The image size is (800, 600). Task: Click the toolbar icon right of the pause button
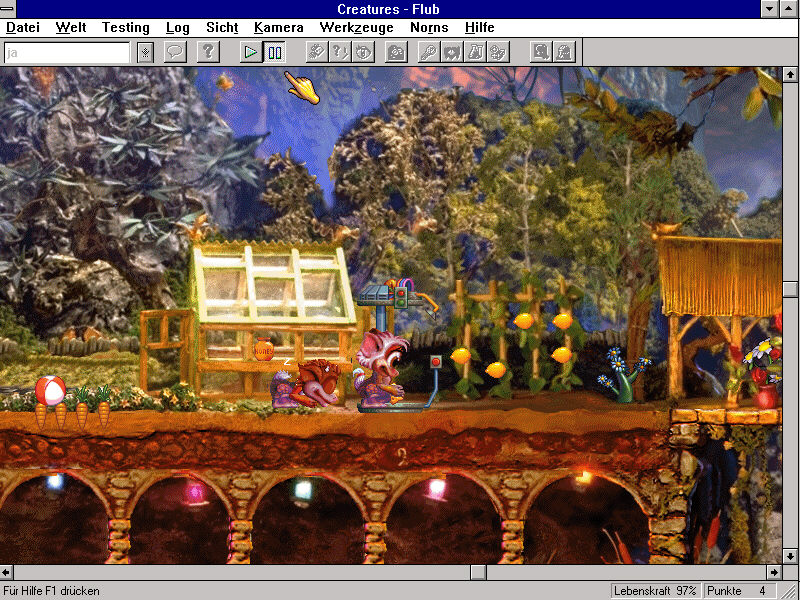point(316,52)
